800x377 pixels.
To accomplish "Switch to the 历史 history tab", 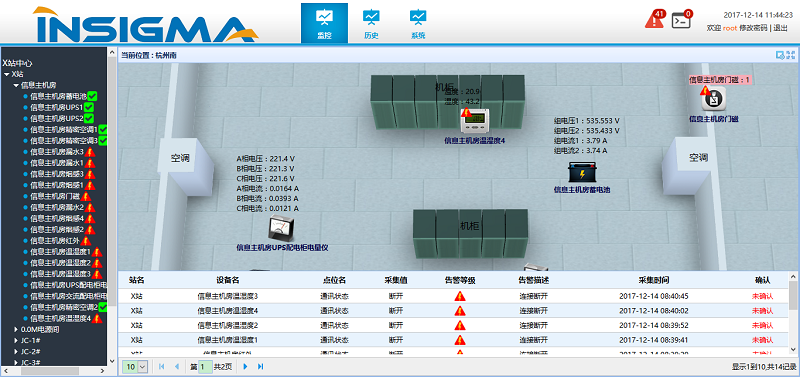I will [371, 23].
